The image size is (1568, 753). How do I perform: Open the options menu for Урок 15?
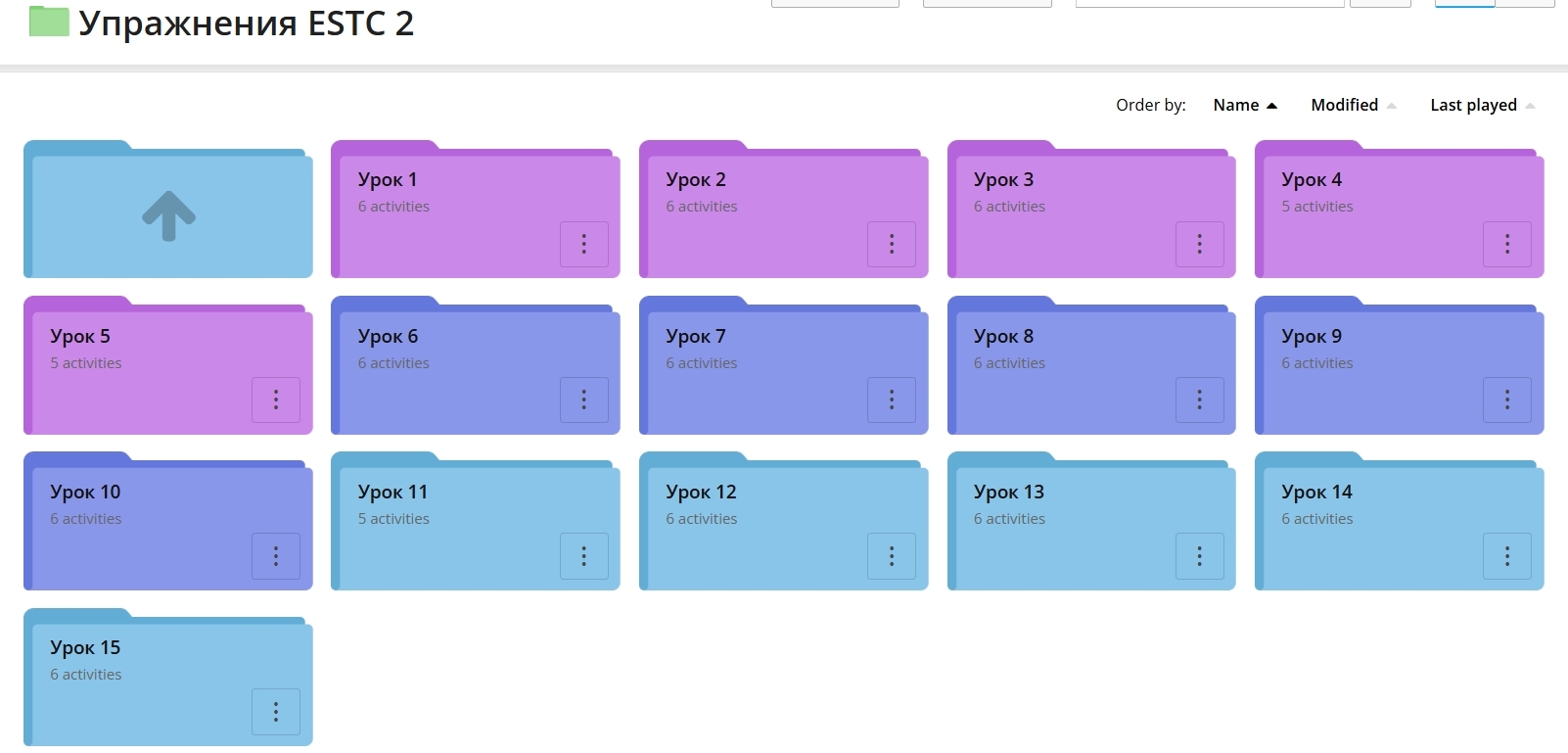point(276,712)
